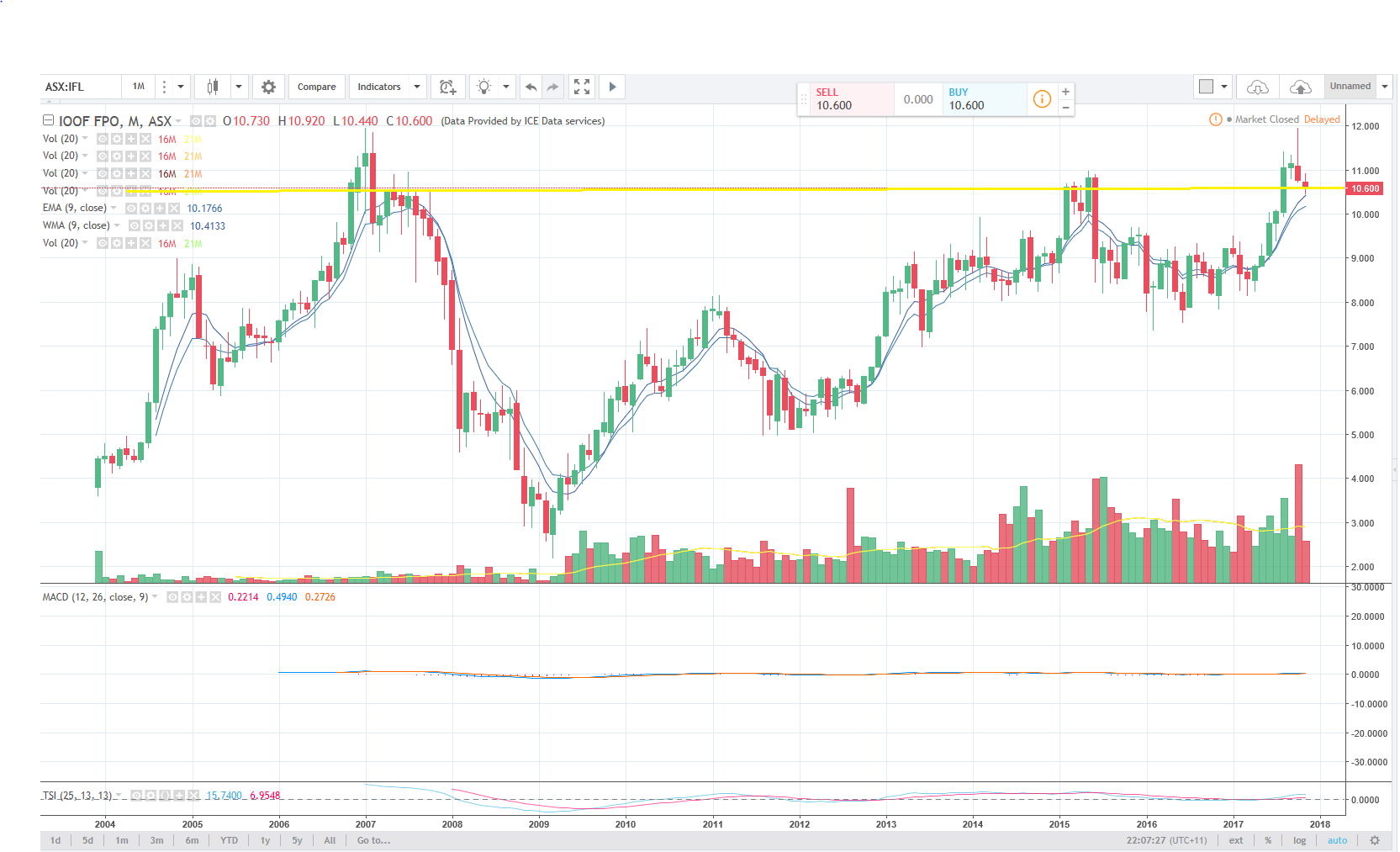
Task: Expand the IOOF FPO, M, ASX title menu
Action: 178,121
